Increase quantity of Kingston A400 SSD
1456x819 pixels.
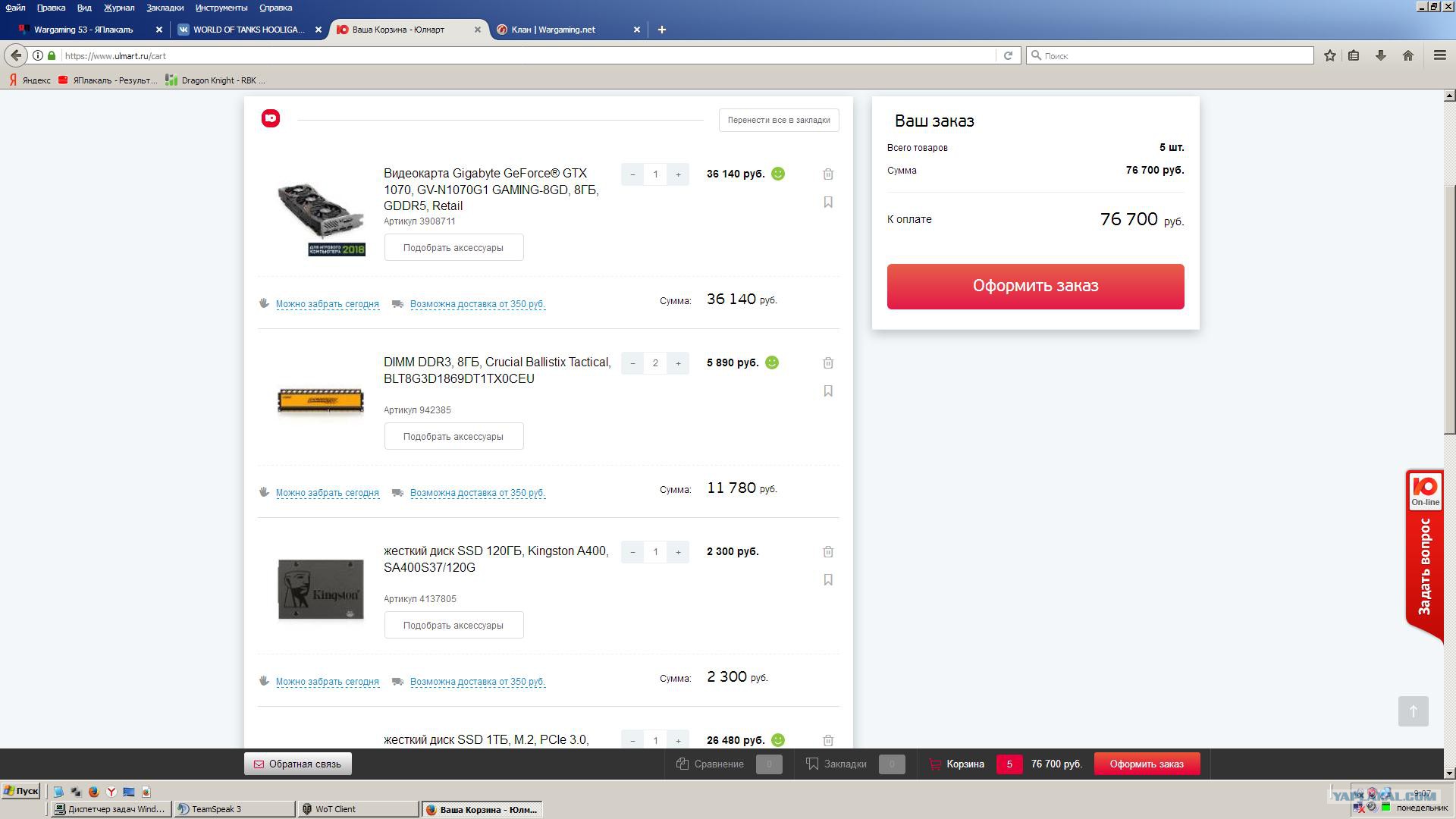point(678,552)
